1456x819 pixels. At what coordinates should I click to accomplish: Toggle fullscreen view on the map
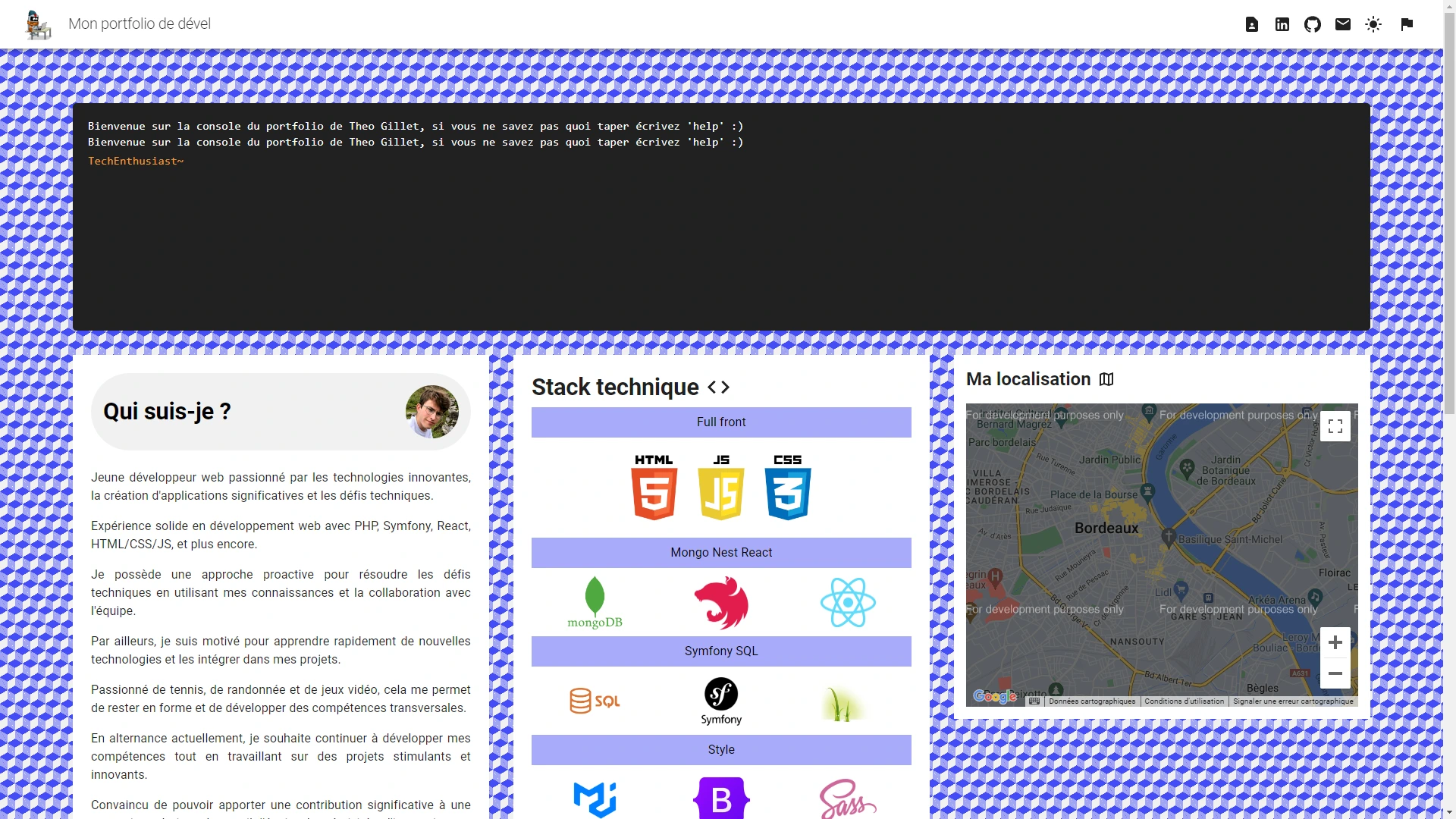pos(1335,426)
